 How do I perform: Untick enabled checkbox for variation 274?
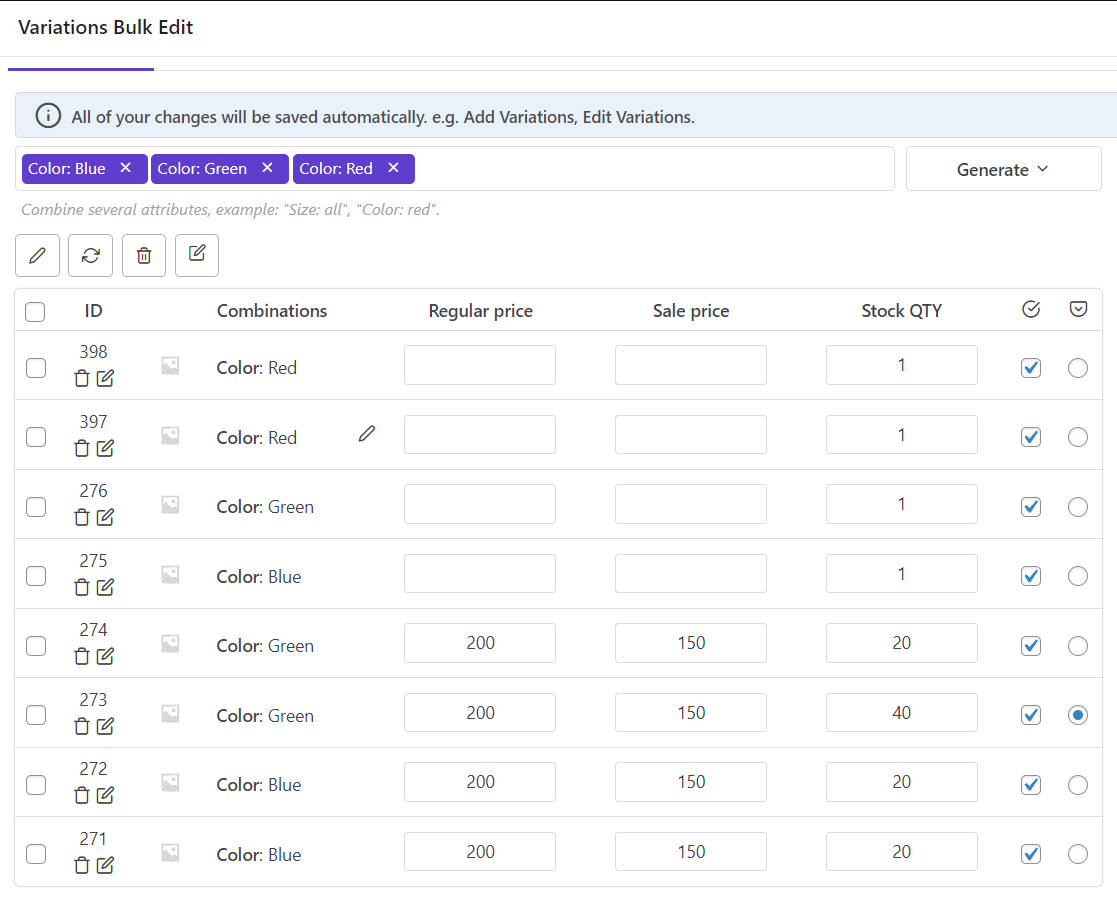(x=1031, y=645)
